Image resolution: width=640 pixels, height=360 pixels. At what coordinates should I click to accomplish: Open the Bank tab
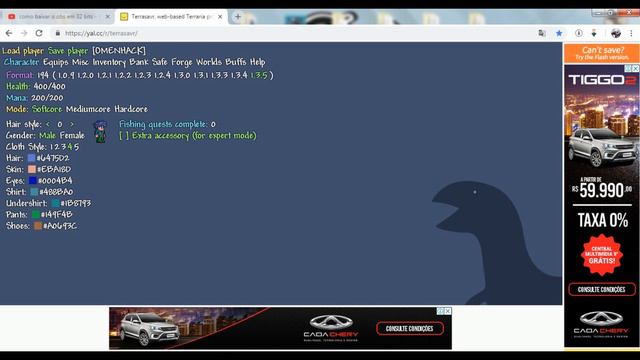point(139,62)
